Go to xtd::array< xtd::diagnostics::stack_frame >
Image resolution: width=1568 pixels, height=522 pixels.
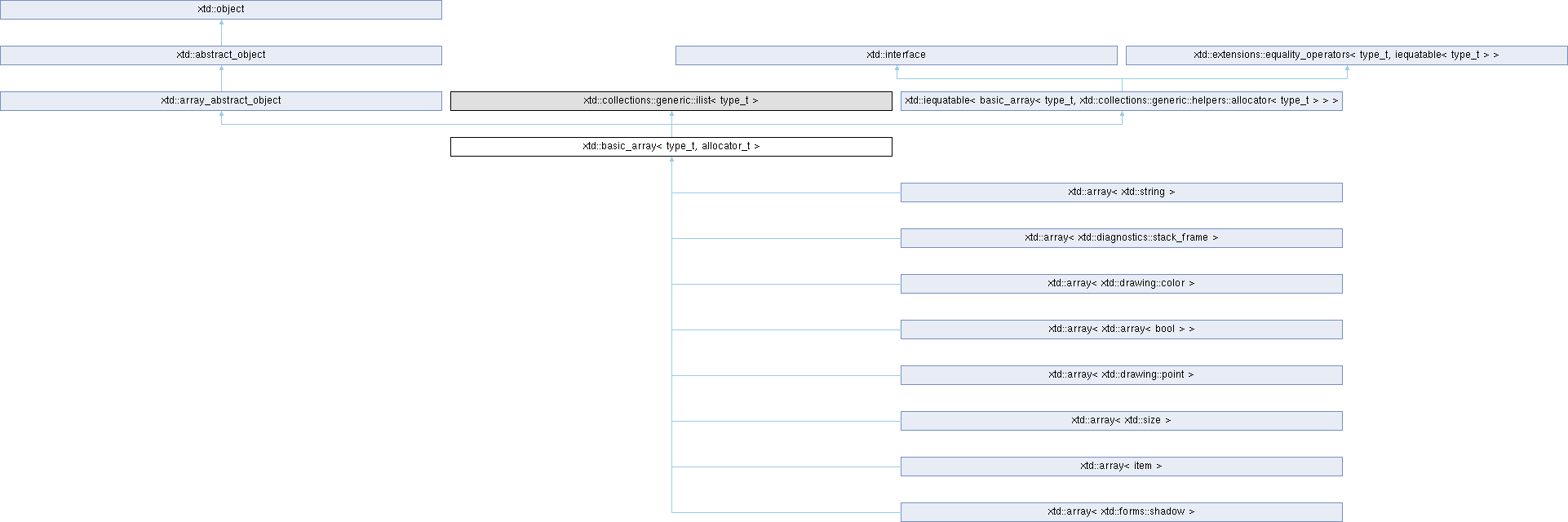(x=1121, y=238)
